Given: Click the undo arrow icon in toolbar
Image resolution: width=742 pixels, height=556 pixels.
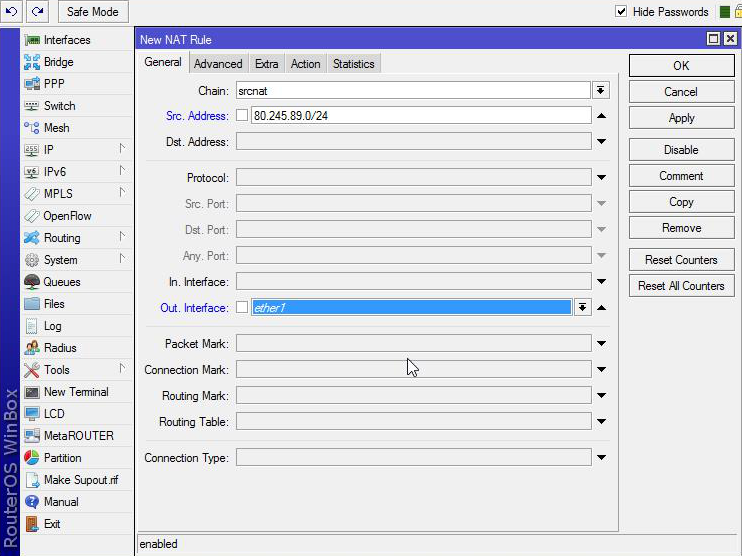Looking at the screenshot, I should [x=12, y=12].
